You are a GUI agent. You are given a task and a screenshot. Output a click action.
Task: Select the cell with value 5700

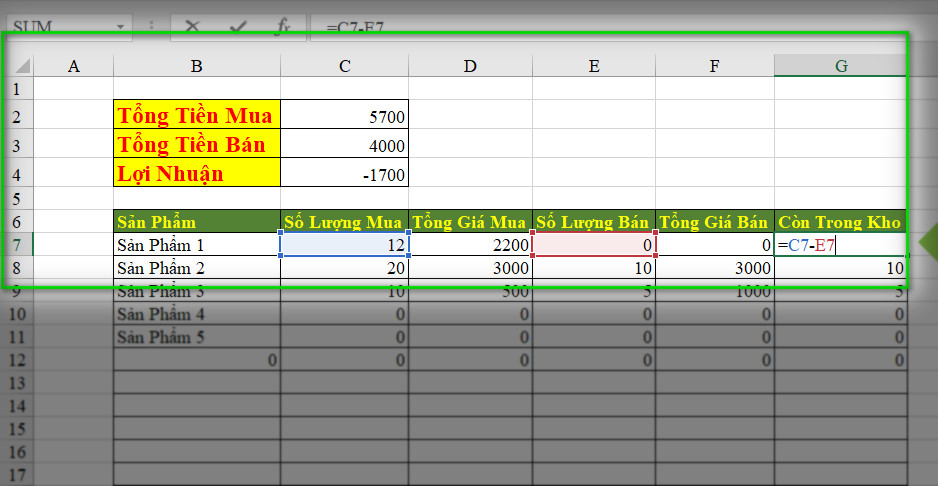click(345, 115)
